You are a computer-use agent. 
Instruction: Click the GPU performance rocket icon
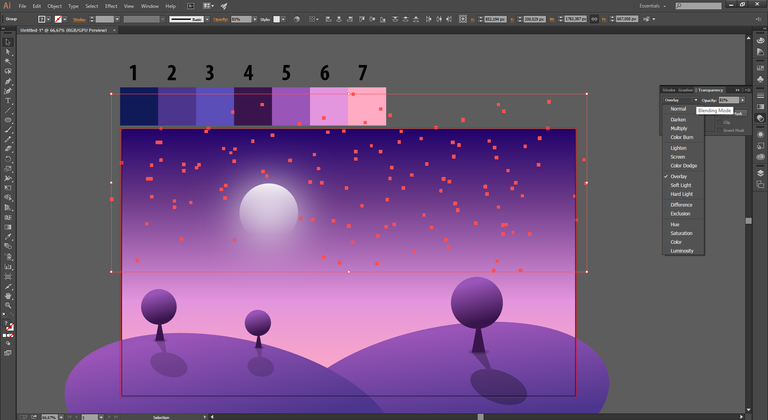[x=224, y=6]
